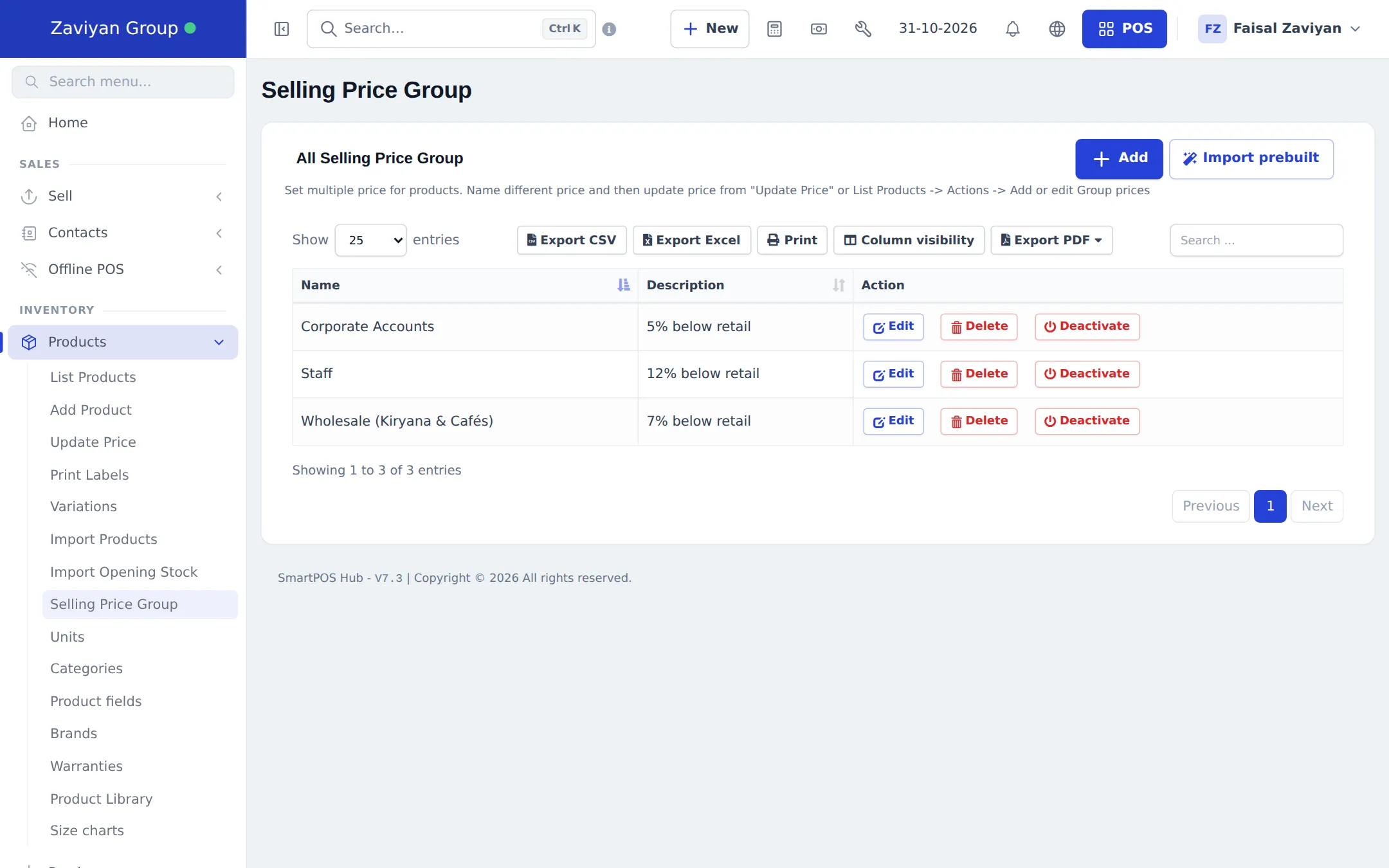Image resolution: width=1389 pixels, height=868 pixels.
Task: Print the price group table
Action: coord(792,240)
